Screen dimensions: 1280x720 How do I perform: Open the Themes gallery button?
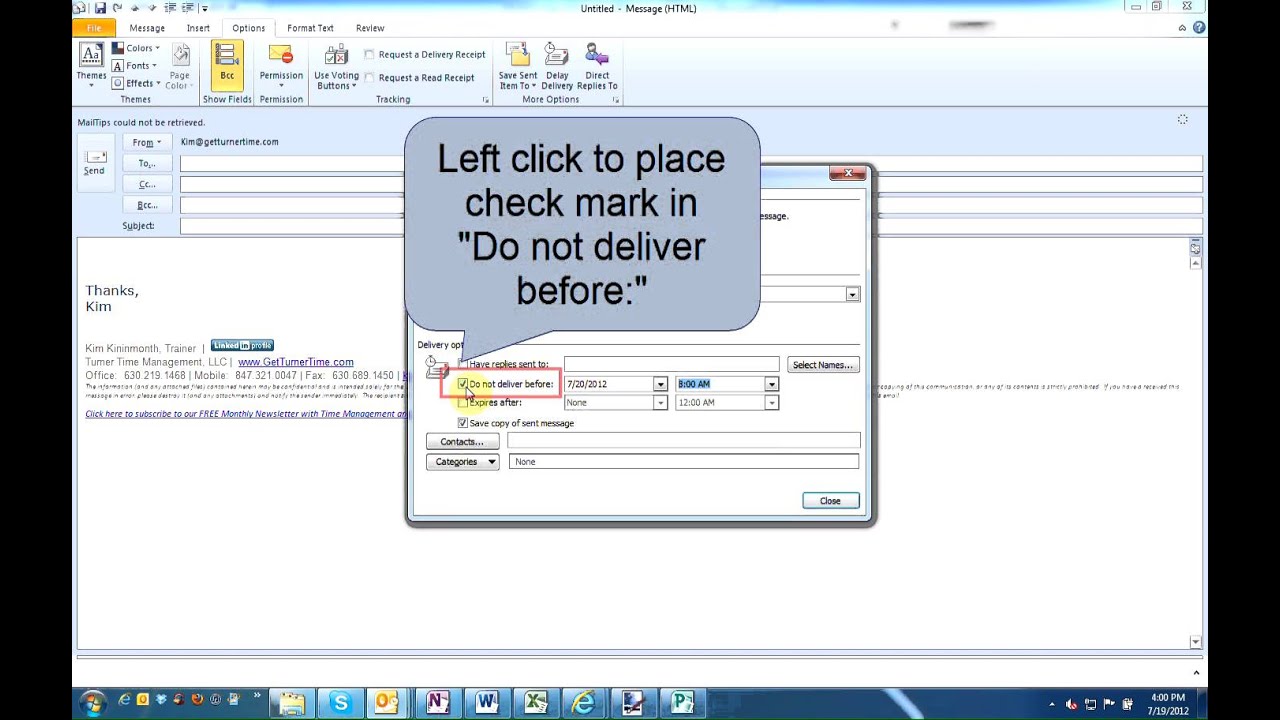point(91,65)
